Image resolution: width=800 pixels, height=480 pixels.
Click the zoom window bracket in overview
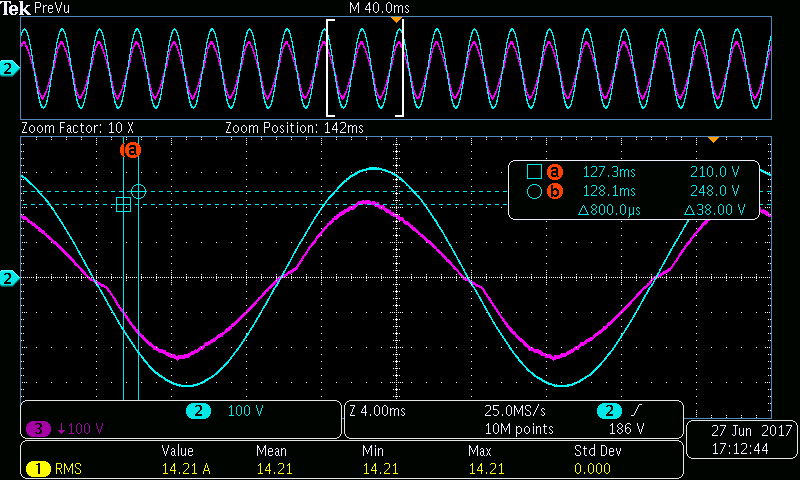click(365, 68)
